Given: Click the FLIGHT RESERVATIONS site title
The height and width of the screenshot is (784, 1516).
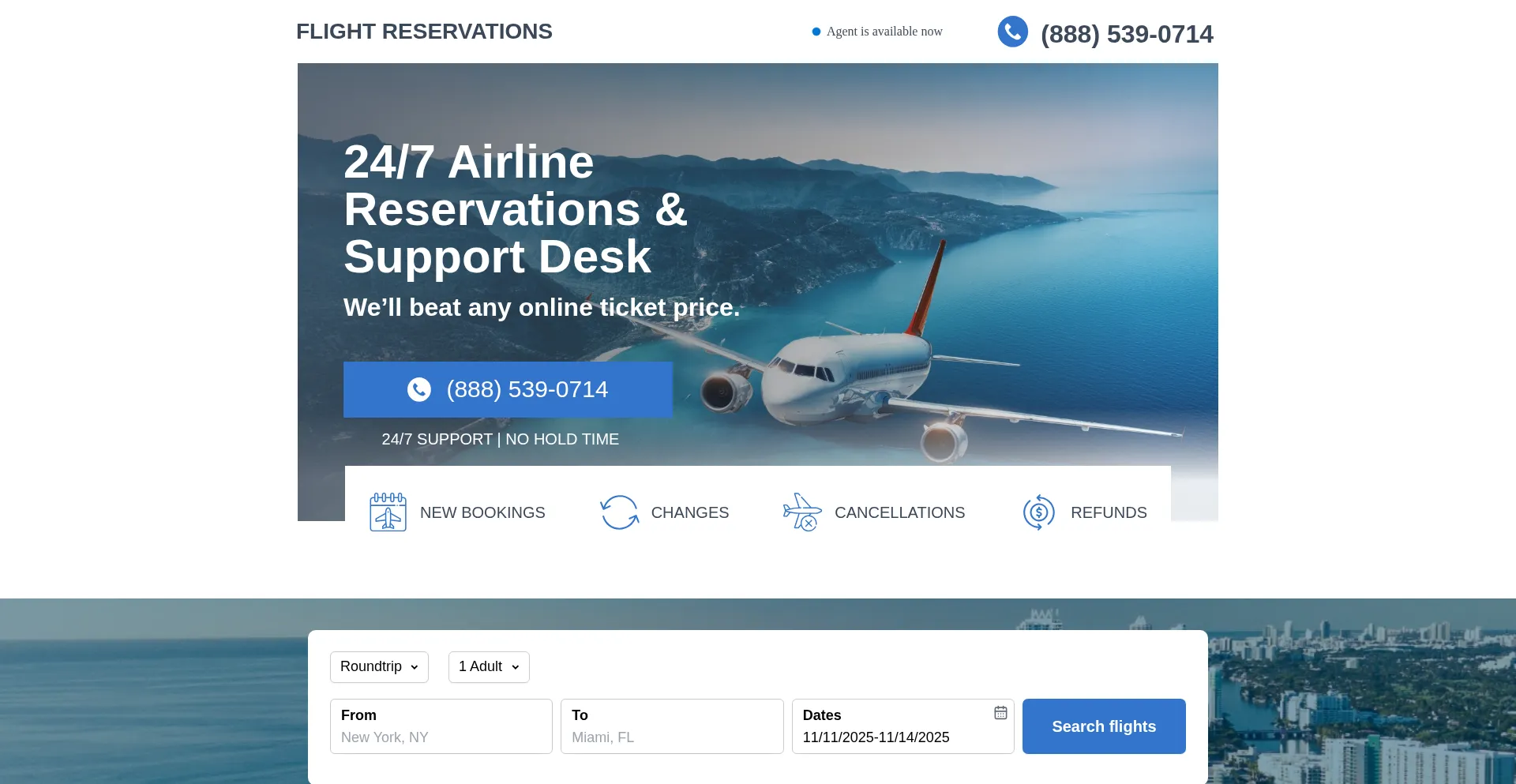Looking at the screenshot, I should coord(424,32).
